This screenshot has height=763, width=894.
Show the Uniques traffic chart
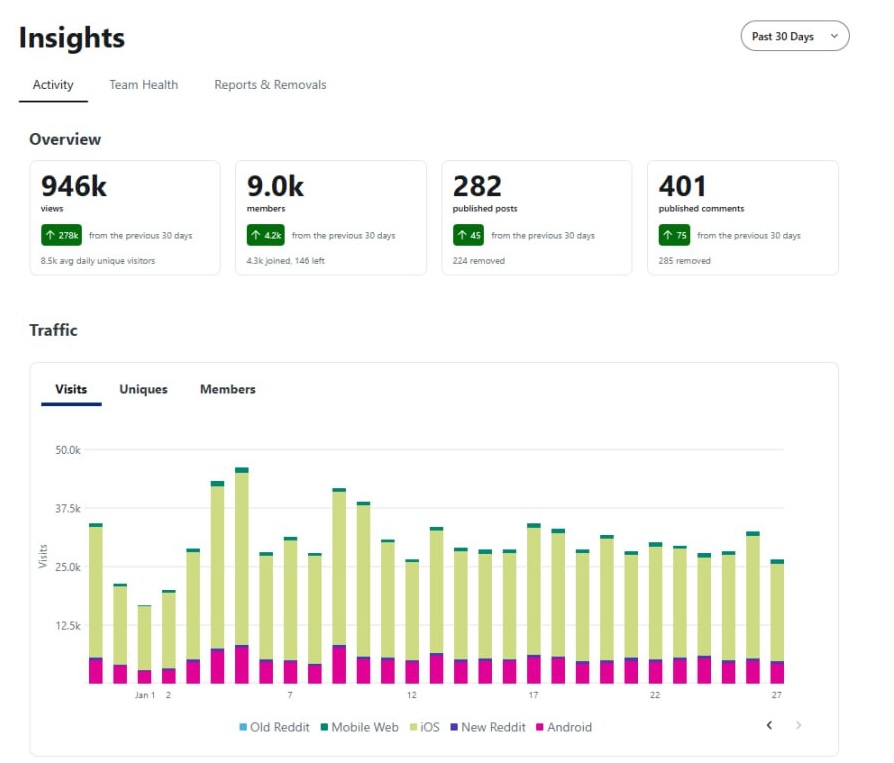(143, 389)
